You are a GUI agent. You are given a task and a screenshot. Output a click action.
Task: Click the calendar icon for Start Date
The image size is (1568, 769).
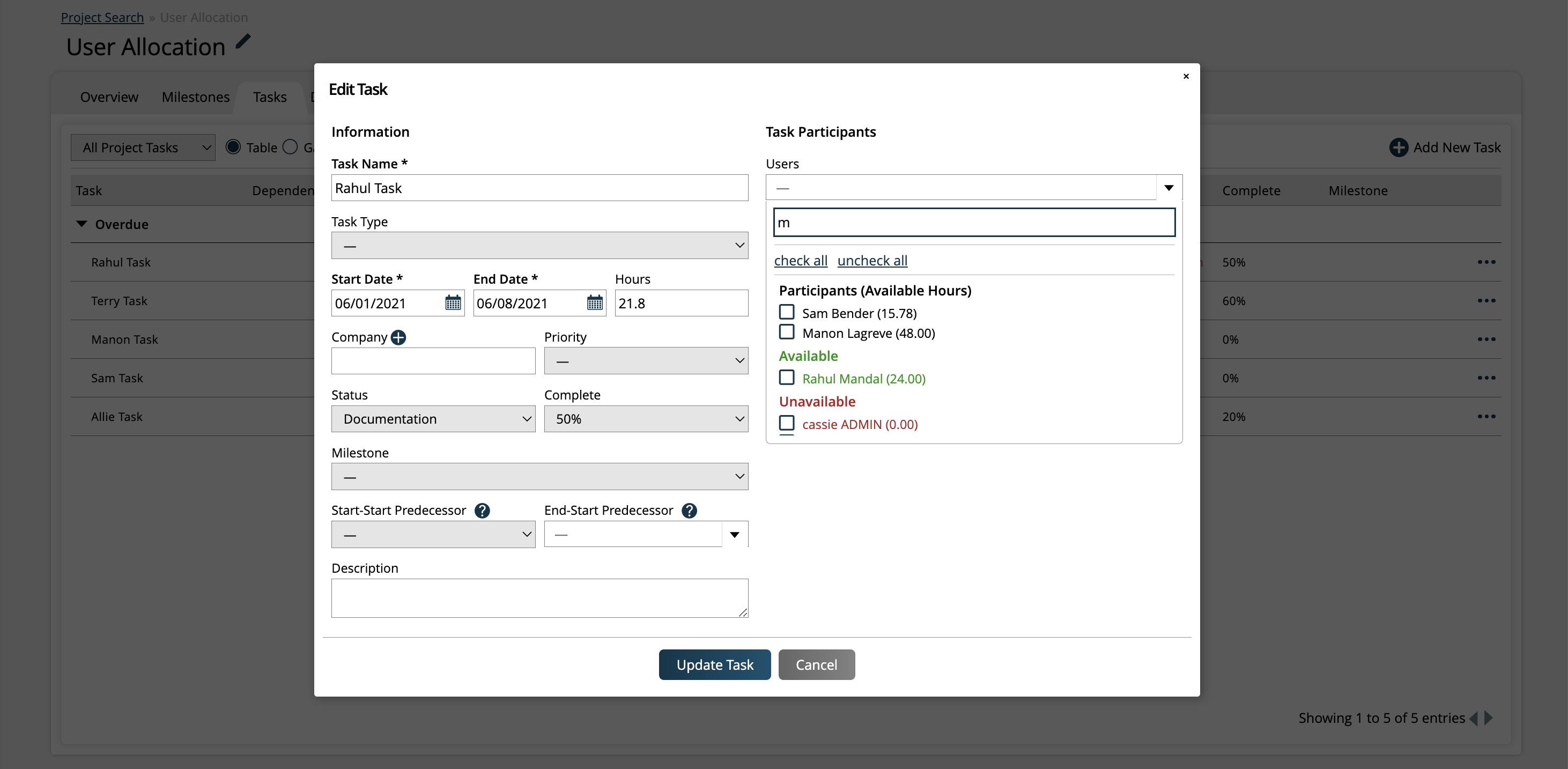452,303
